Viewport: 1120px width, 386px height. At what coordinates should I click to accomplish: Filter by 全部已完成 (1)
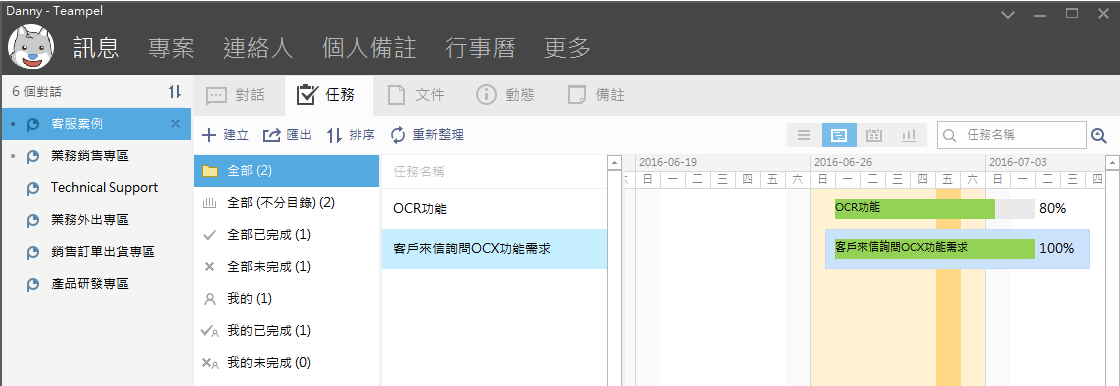(286, 234)
